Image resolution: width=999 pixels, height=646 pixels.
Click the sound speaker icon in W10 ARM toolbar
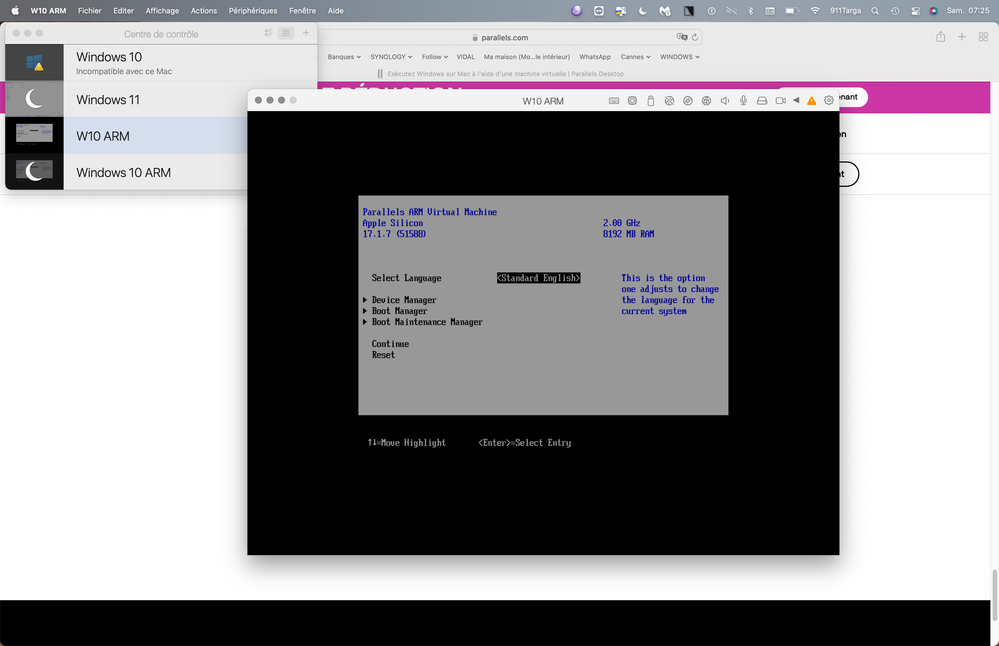(724, 101)
